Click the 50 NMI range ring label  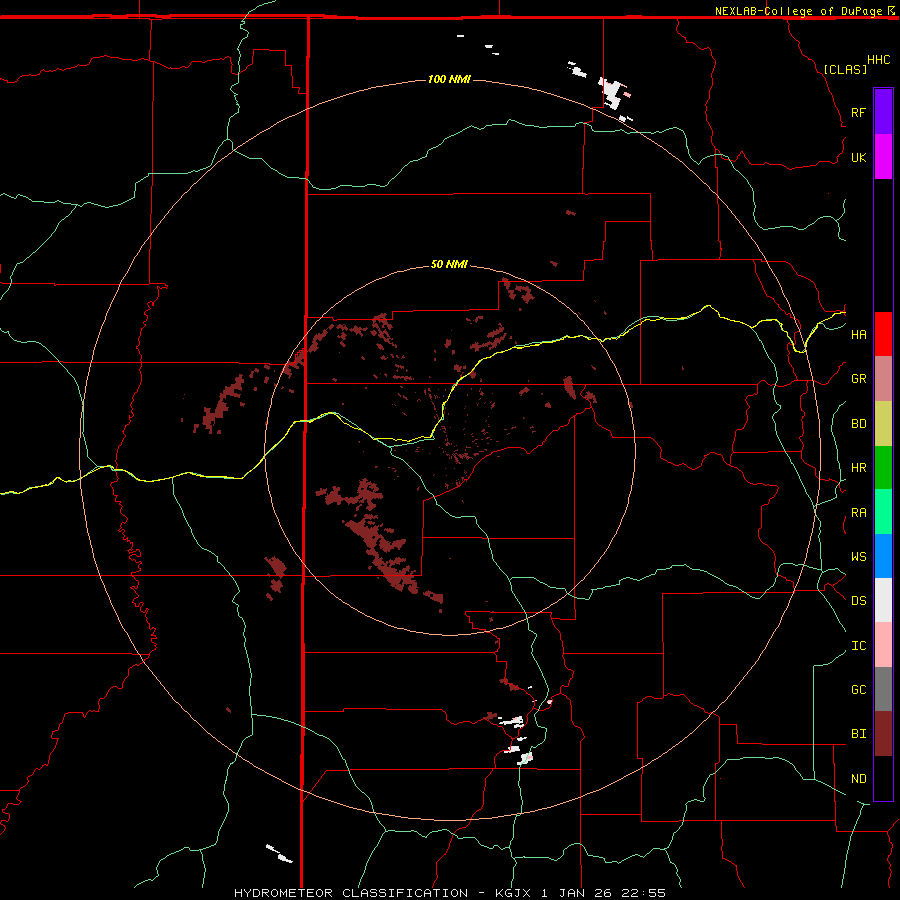pos(449,264)
